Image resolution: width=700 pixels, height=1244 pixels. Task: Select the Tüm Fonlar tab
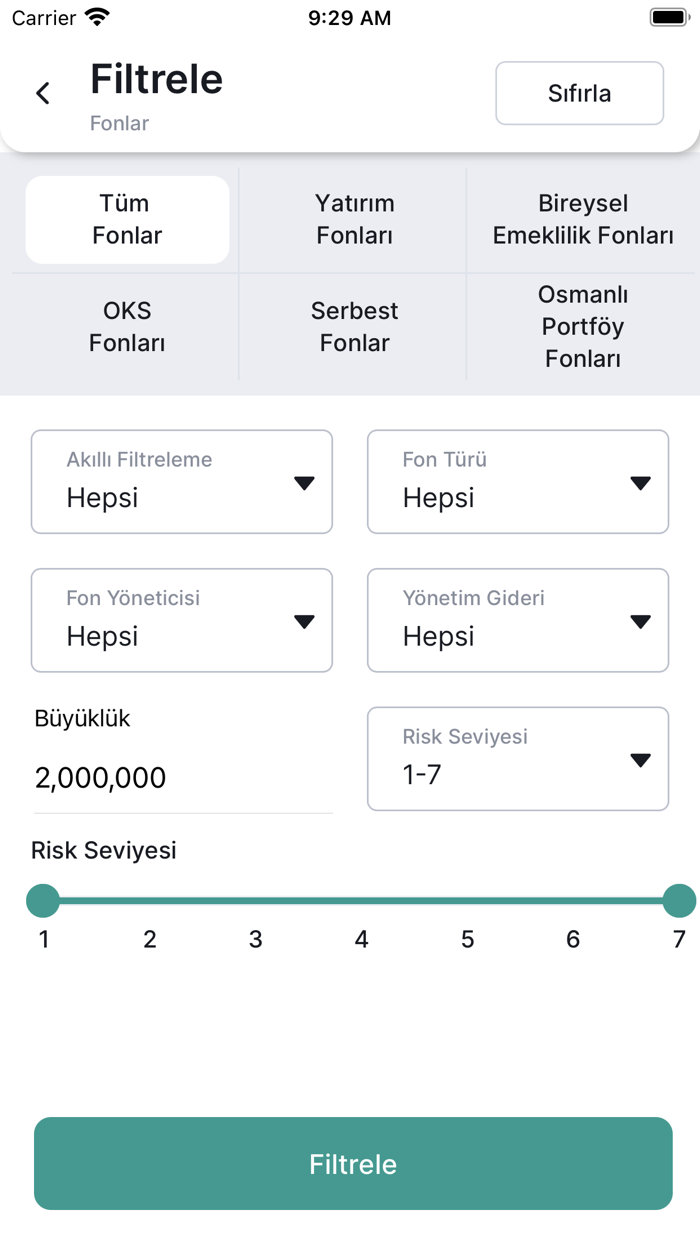[x=126, y=219]
